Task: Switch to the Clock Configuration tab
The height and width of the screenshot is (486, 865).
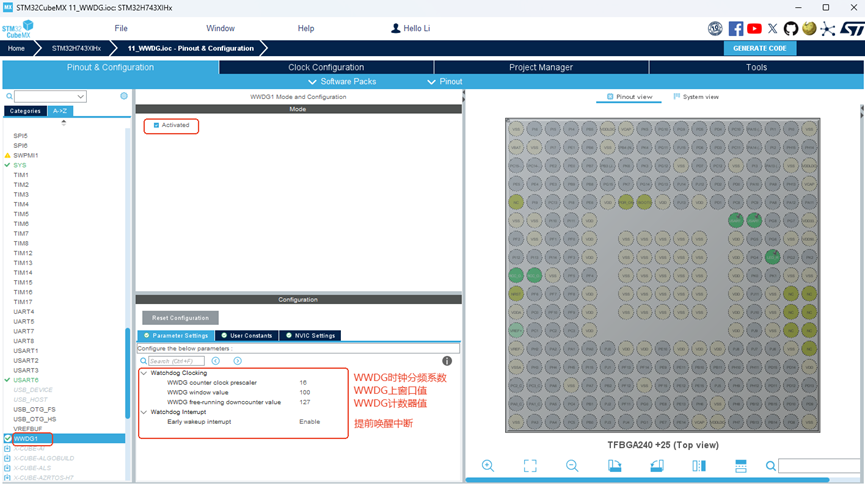Action: [x=326, y=67]
